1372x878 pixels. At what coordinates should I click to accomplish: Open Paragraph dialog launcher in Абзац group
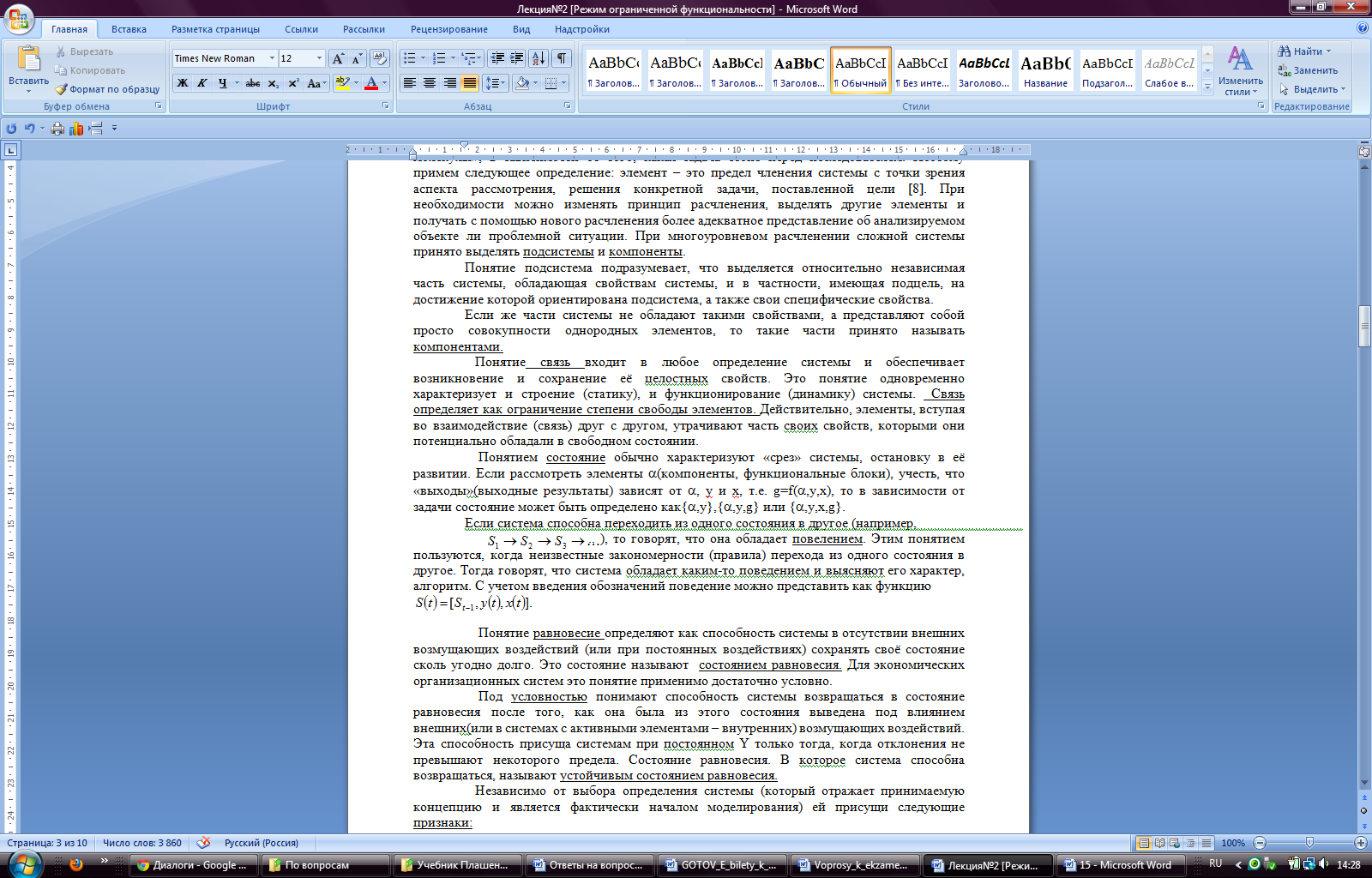point(568,106)
